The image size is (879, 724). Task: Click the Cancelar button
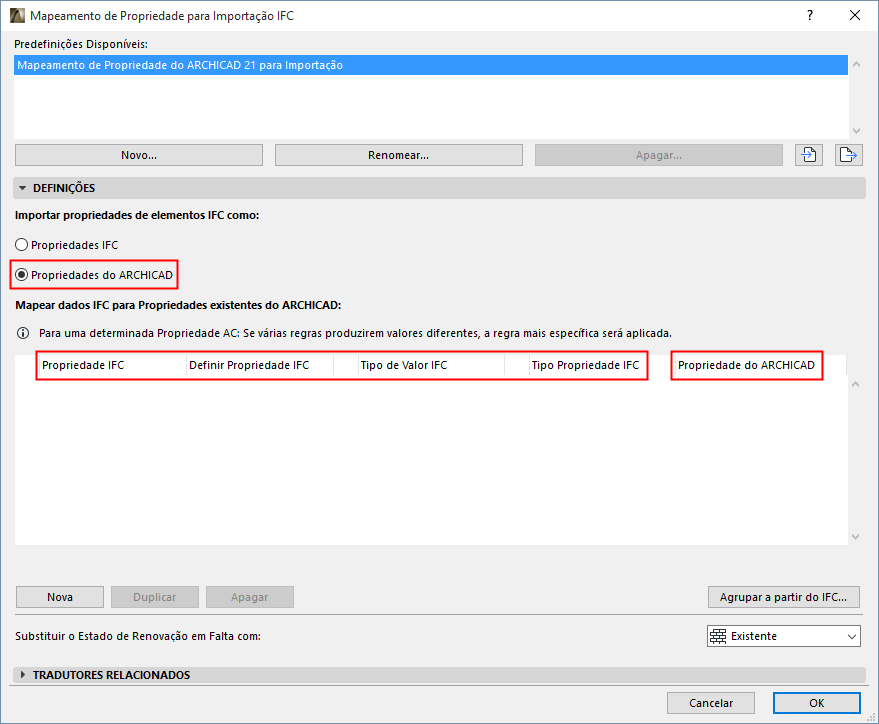pos(711,703)
